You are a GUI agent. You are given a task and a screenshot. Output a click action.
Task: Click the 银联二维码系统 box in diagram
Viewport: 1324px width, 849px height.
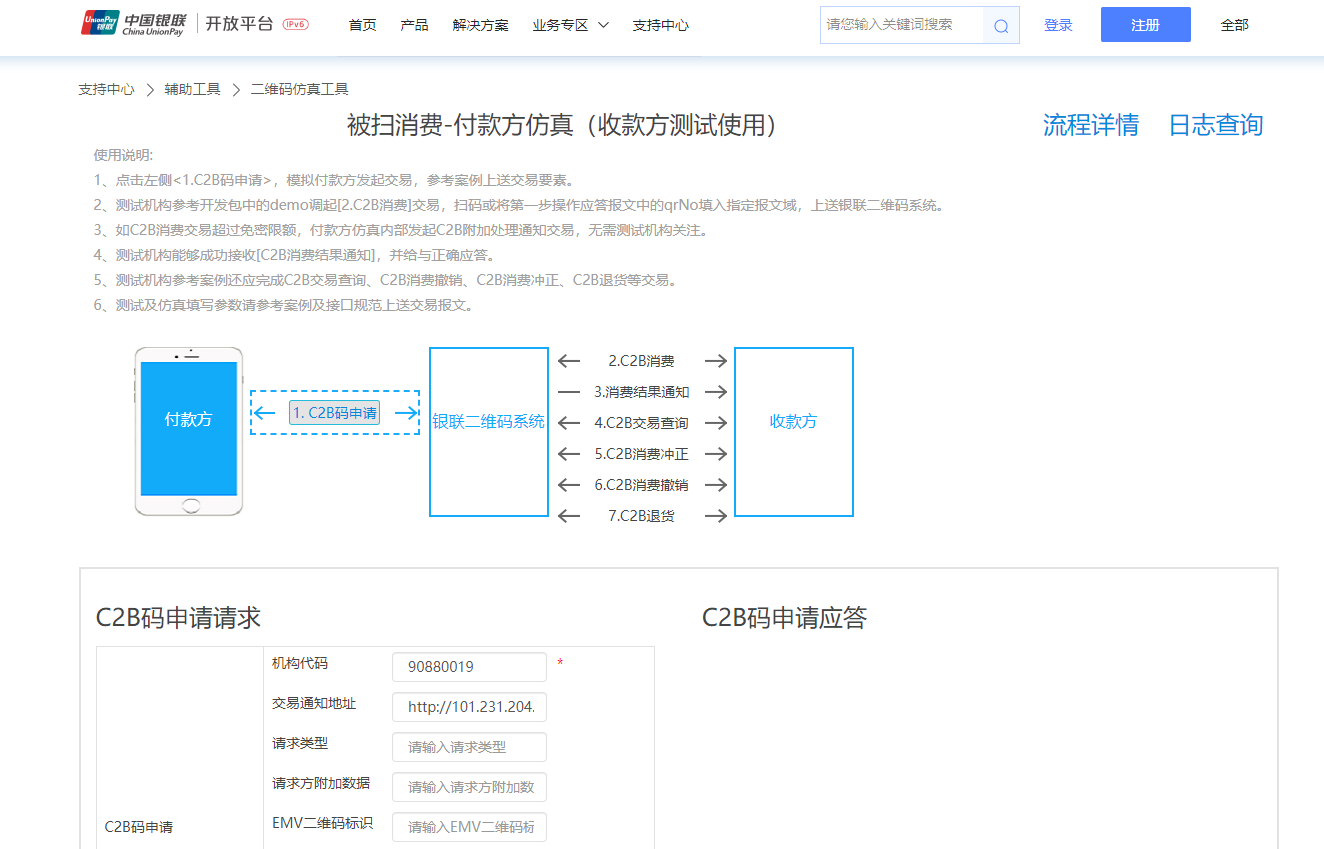click(x=489, y=431)
